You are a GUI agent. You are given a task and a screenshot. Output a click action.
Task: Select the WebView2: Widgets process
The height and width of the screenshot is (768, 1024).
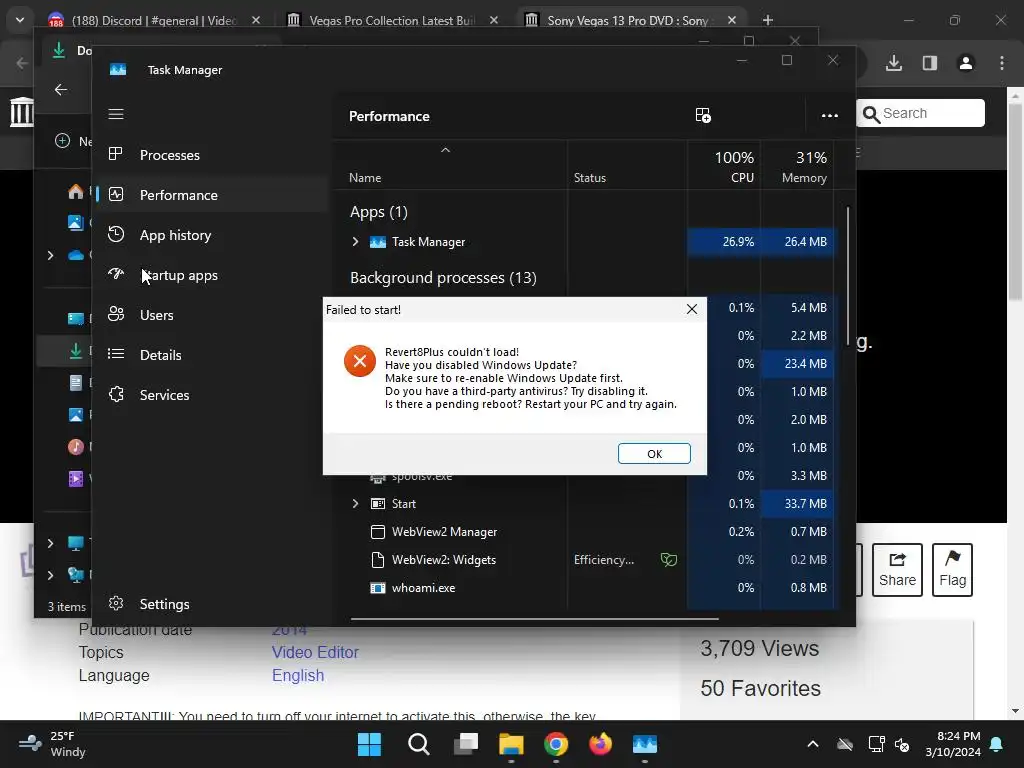[443, 560]
